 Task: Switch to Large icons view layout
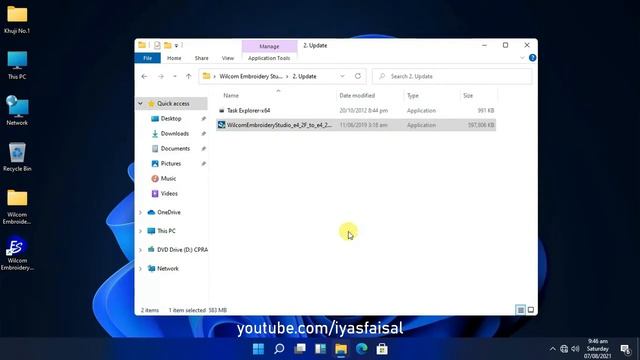pos(531,310)
